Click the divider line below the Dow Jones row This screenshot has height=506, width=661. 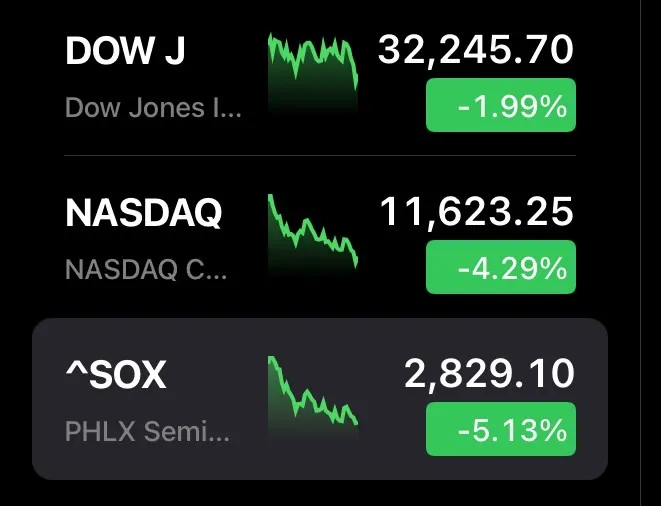click(x=320, y=156)
